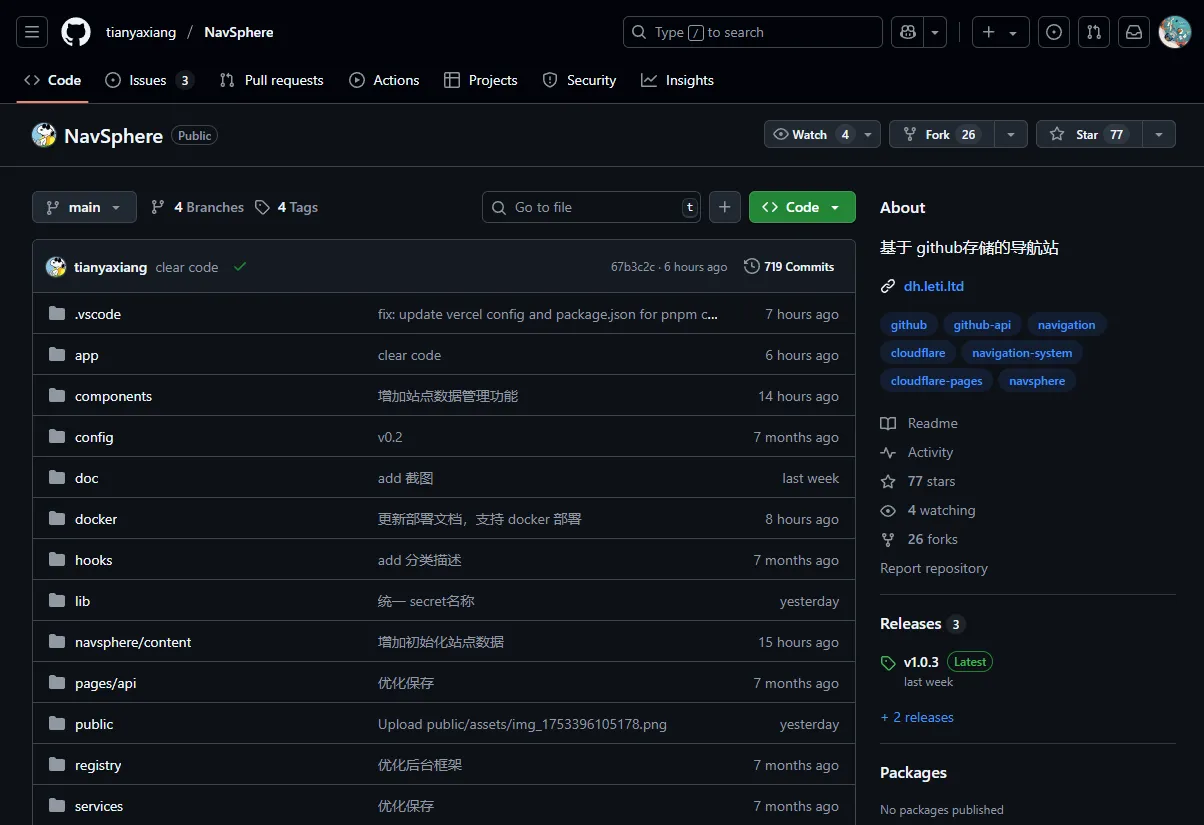
Task: Open the config folder
Action: (94, 437)
